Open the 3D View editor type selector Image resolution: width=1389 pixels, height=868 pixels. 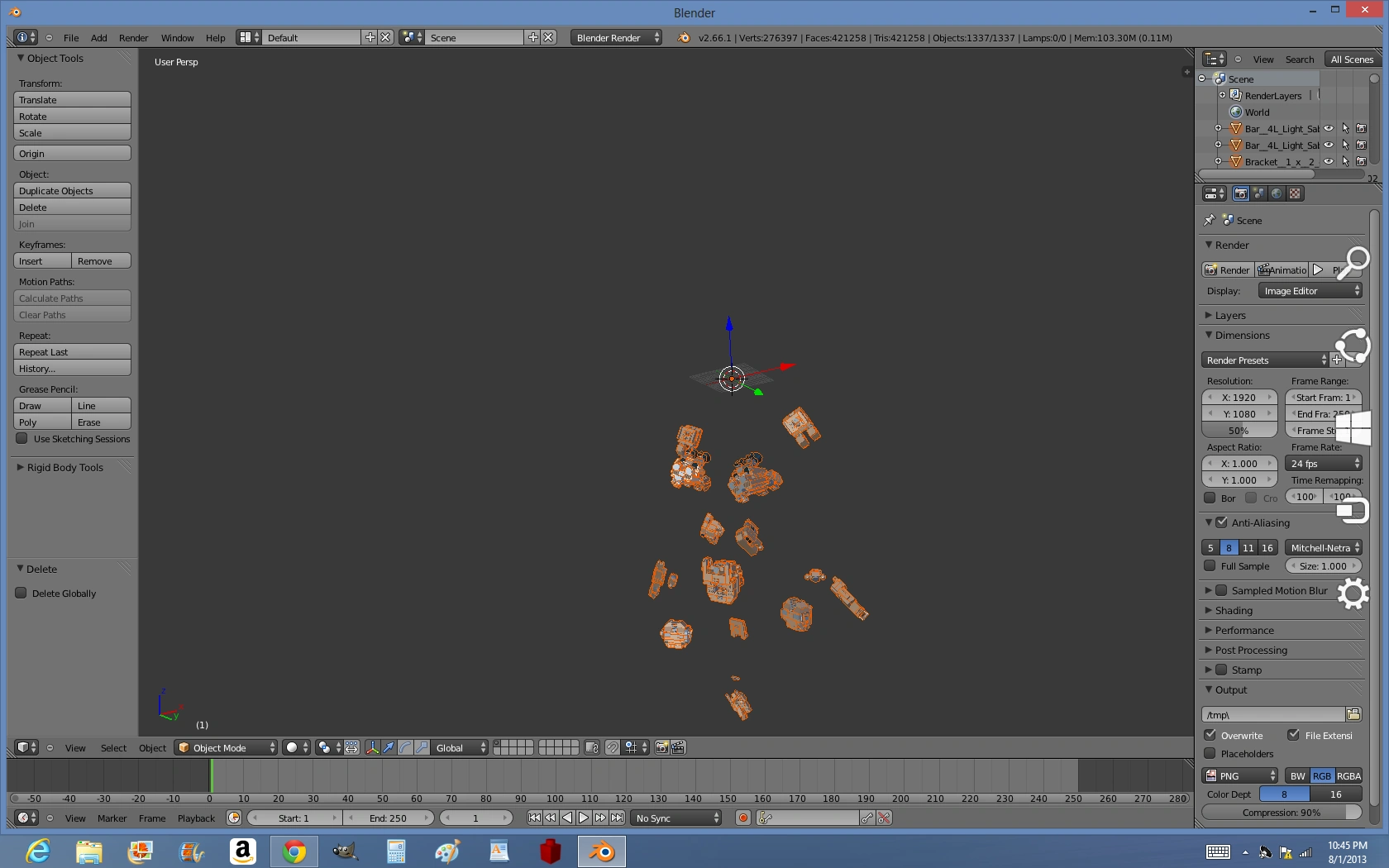click(x=26, y=747)
